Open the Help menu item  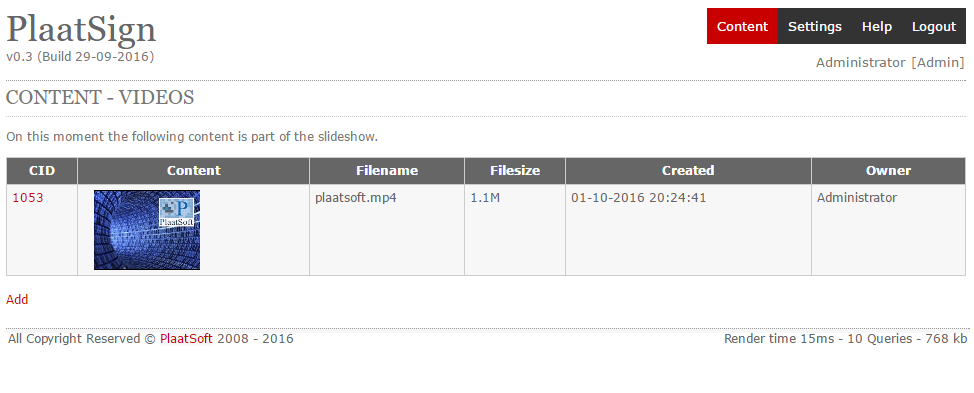(876, 26)
